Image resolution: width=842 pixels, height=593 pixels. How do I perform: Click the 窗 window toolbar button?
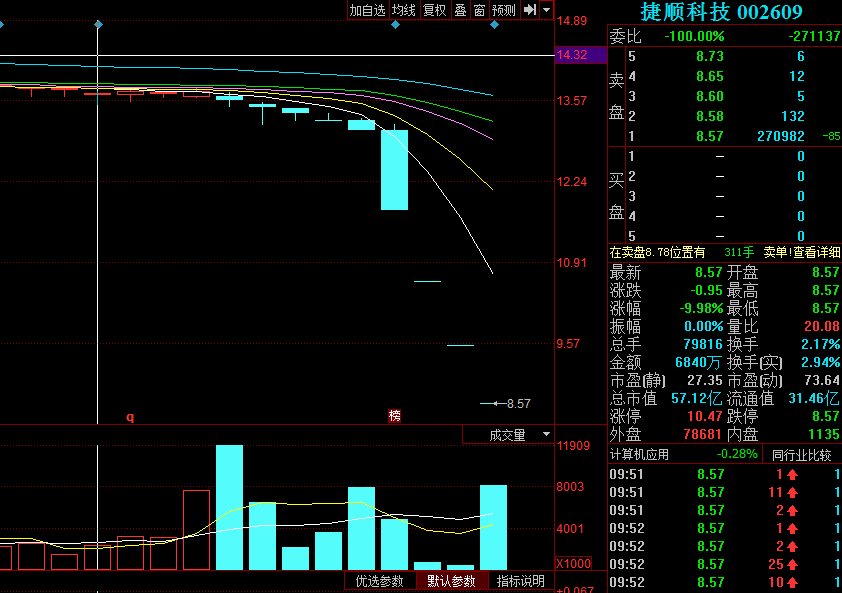pyautogui.click(x=479, y=10)
